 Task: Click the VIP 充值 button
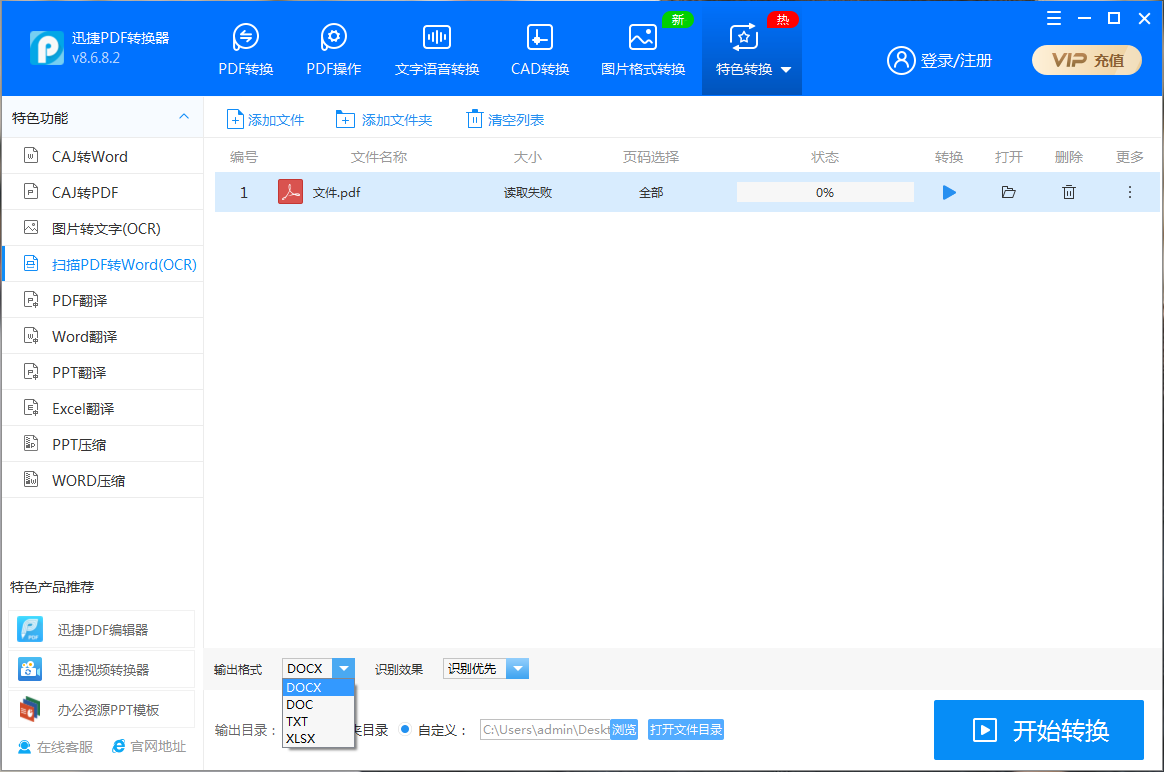pos(1087,60)
